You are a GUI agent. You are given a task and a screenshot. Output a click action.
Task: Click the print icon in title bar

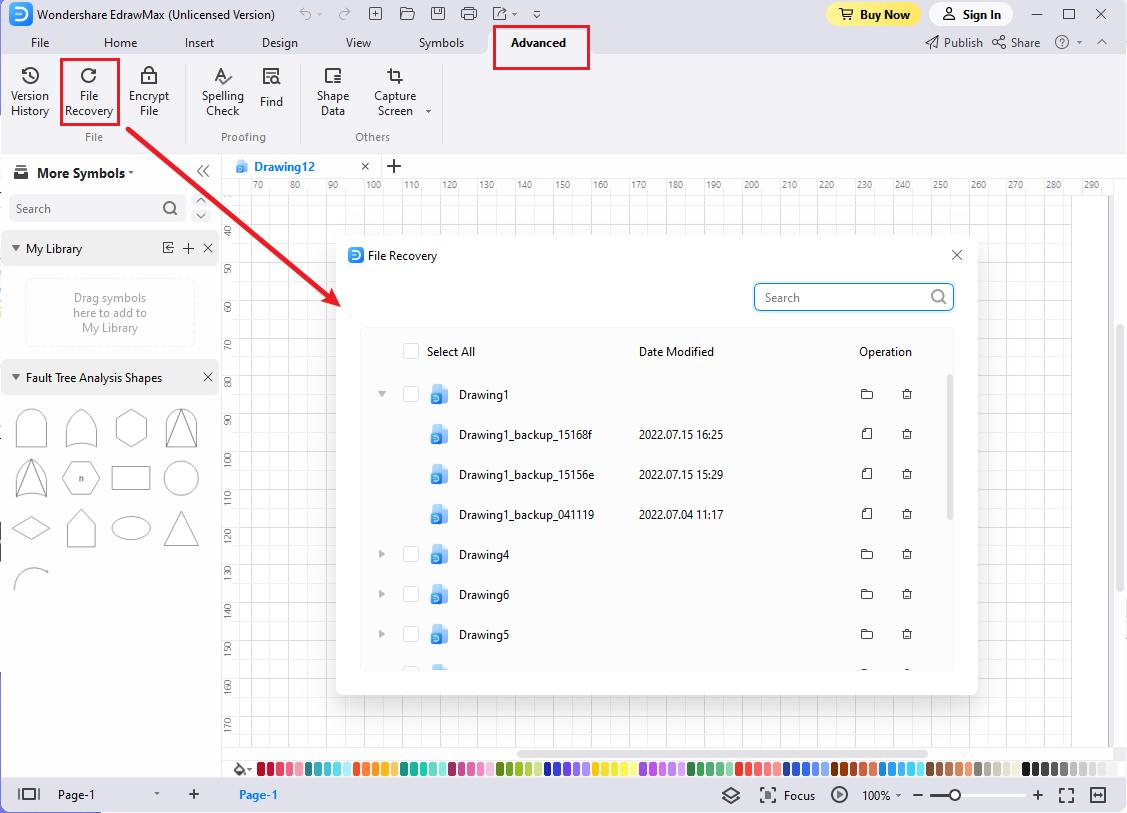(469, 14)
